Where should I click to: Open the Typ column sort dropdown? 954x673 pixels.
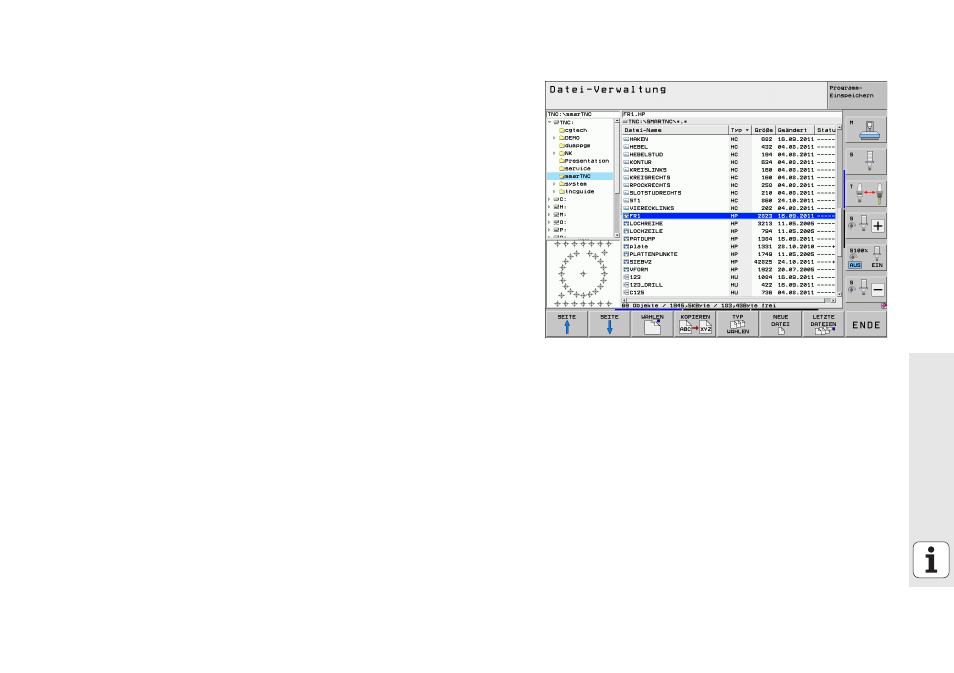click(x=747, y=130)
